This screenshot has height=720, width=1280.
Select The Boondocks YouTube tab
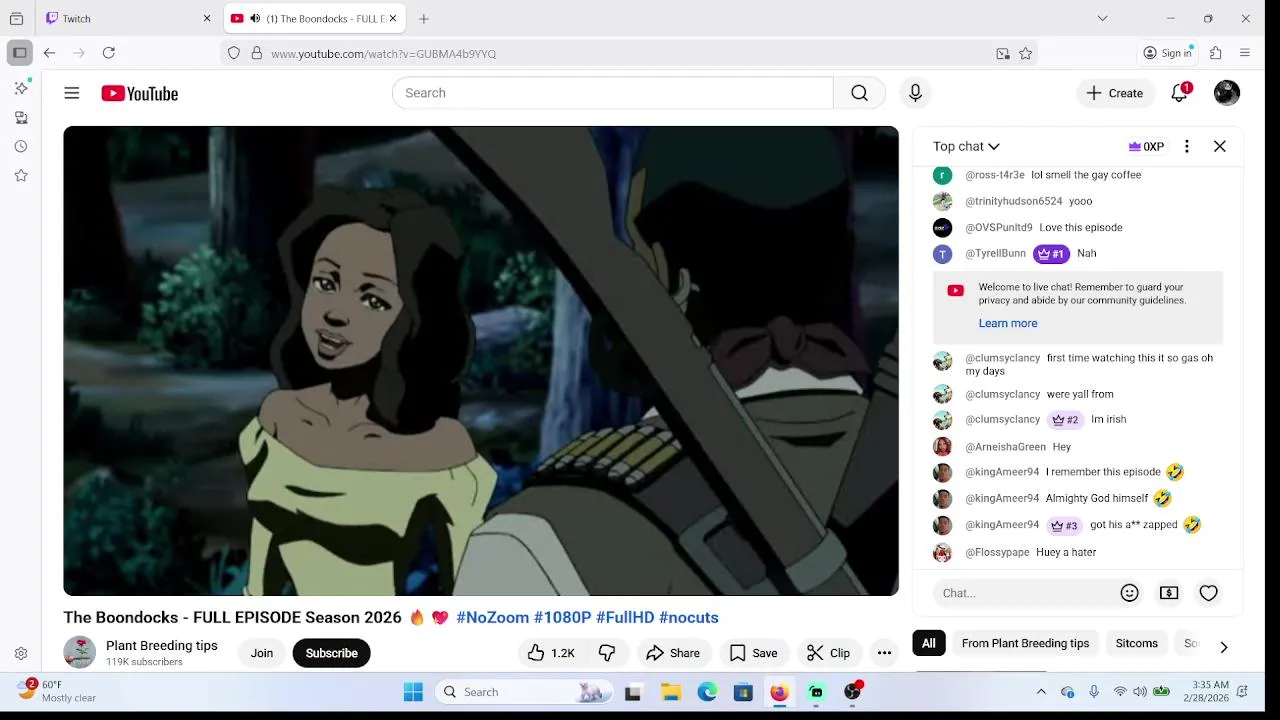click(x=315, y=19)
